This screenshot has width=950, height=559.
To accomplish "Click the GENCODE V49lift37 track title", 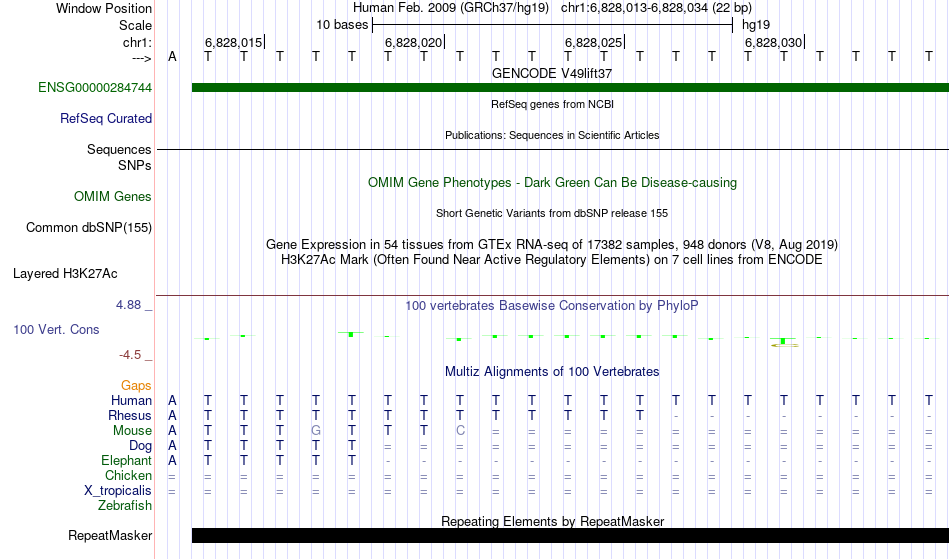I will tap(552, 73).
